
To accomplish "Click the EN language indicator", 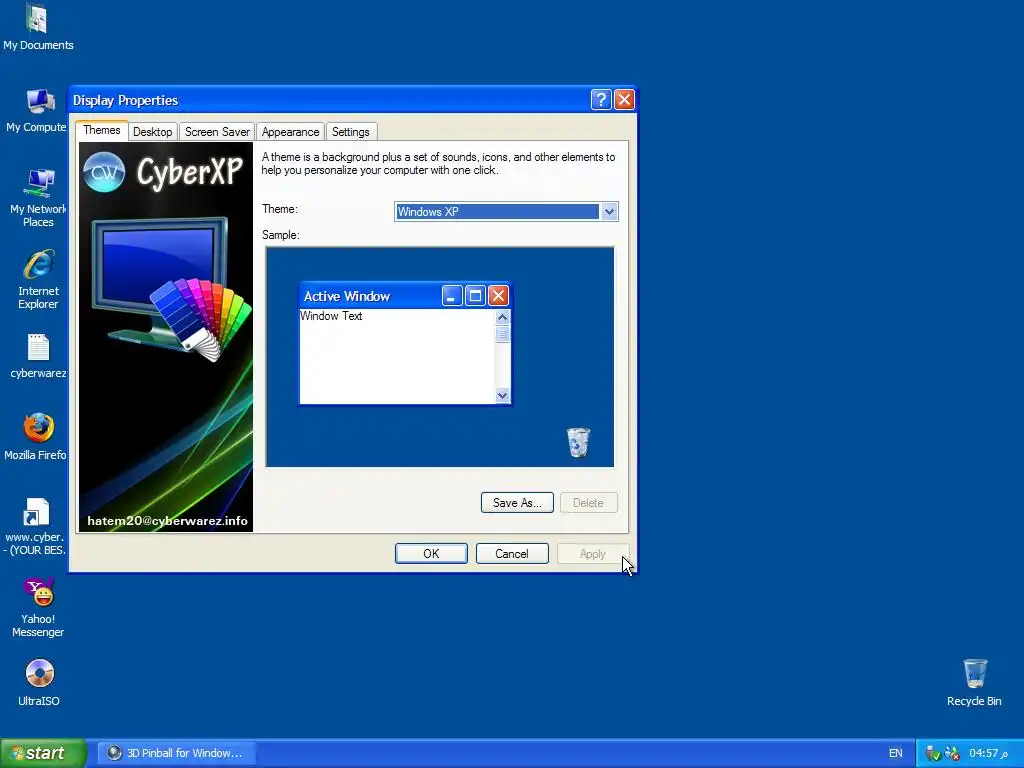I will pos(895,753).
